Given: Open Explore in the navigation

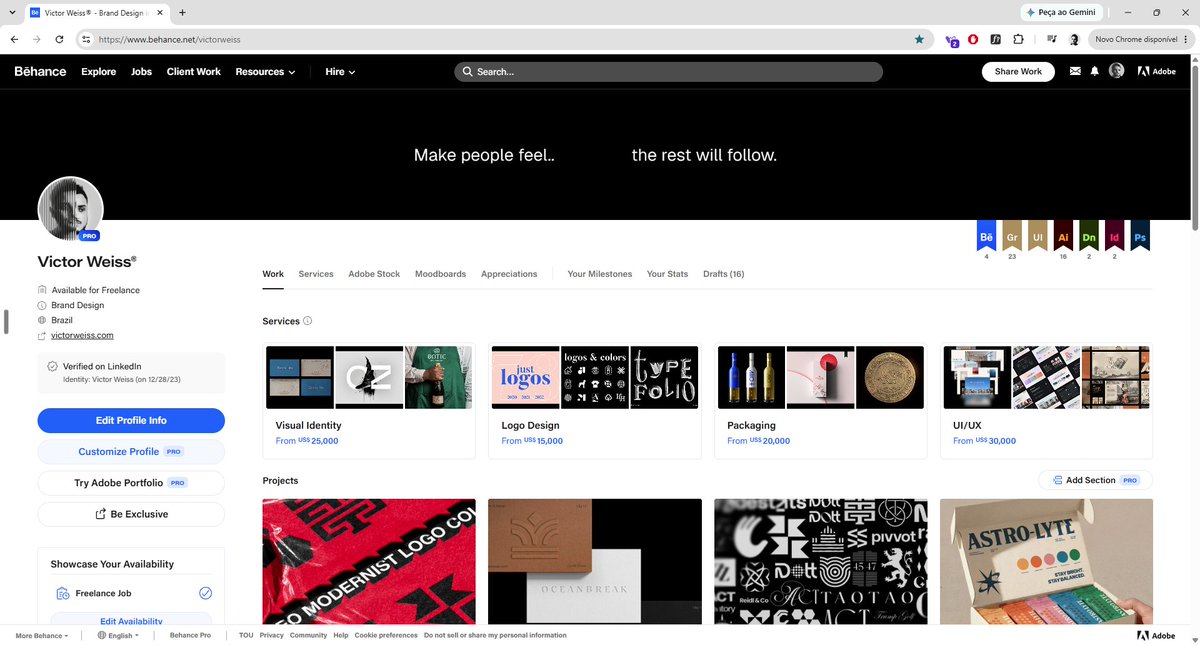Looking at the screenshot, I should (99, 72).
